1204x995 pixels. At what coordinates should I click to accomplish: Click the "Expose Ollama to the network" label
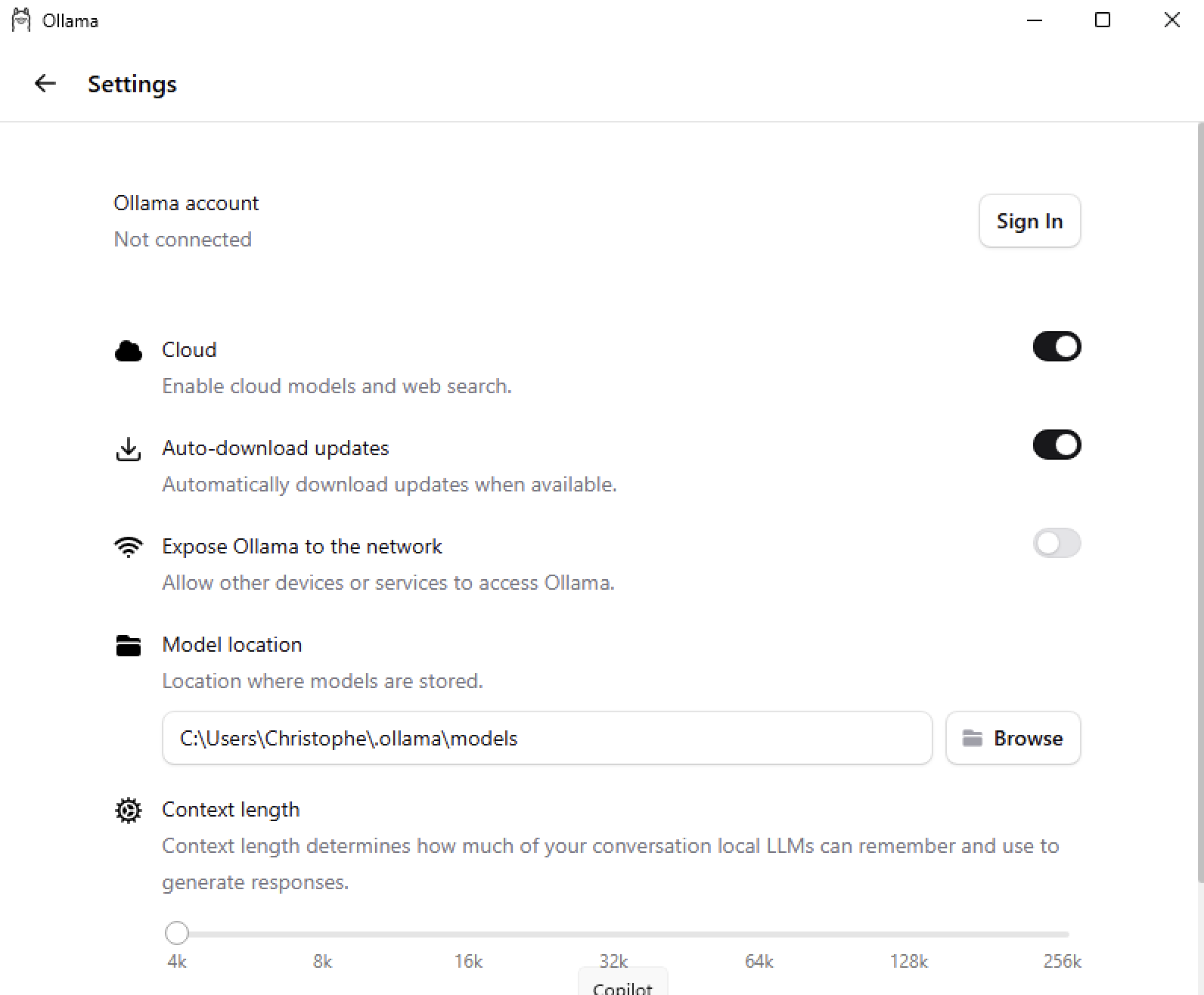coord(302,546)
